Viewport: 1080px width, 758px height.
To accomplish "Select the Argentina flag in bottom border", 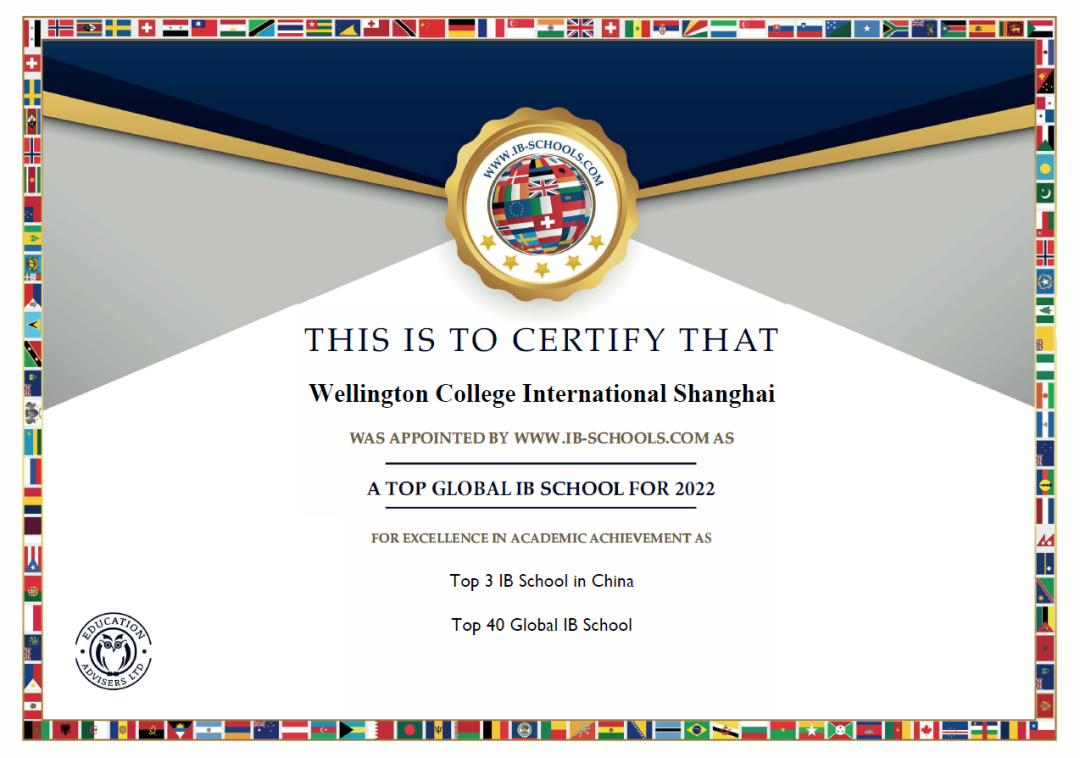I will [x=209, y=730].
